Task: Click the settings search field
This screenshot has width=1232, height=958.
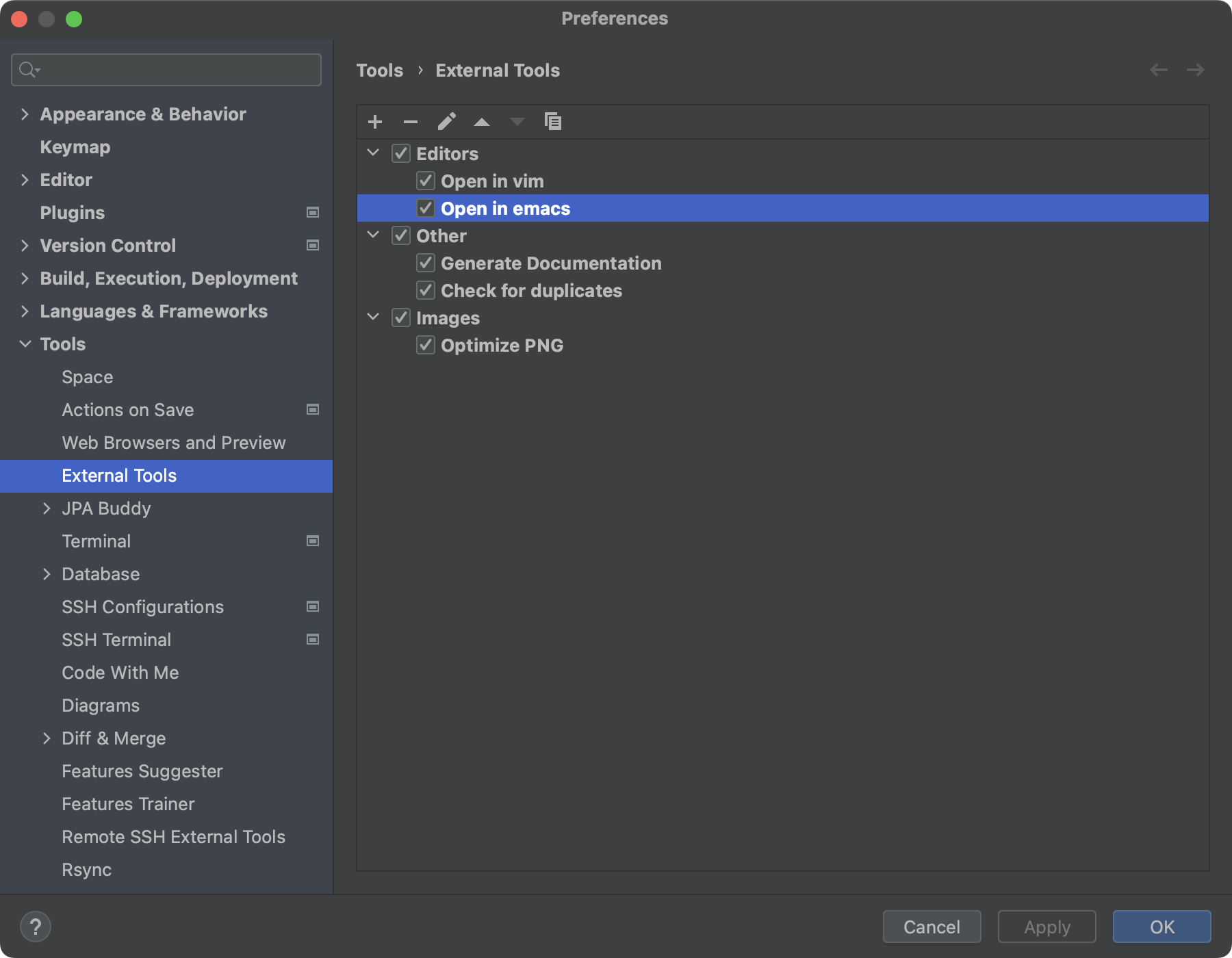Action: point(166,69)
